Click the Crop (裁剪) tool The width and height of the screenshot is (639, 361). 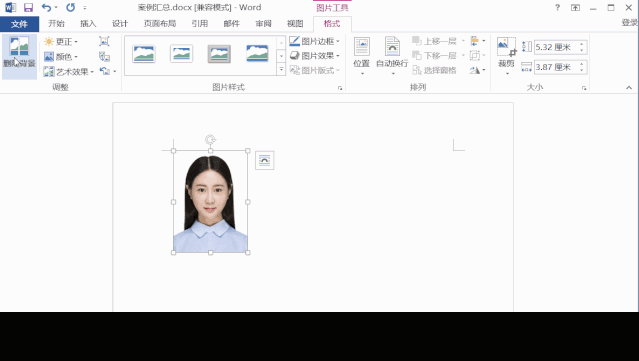click(x=507, y=56)
